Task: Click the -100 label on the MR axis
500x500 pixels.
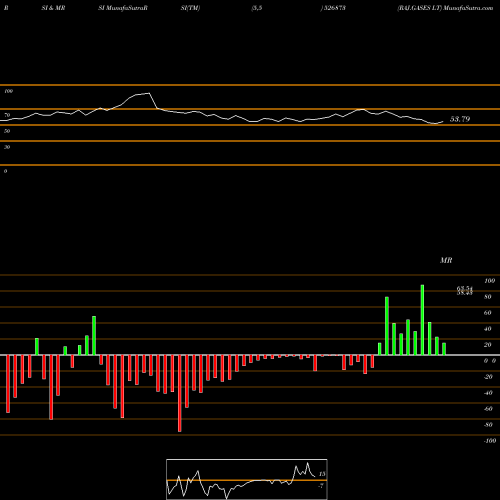Action: tap(490, 441)
